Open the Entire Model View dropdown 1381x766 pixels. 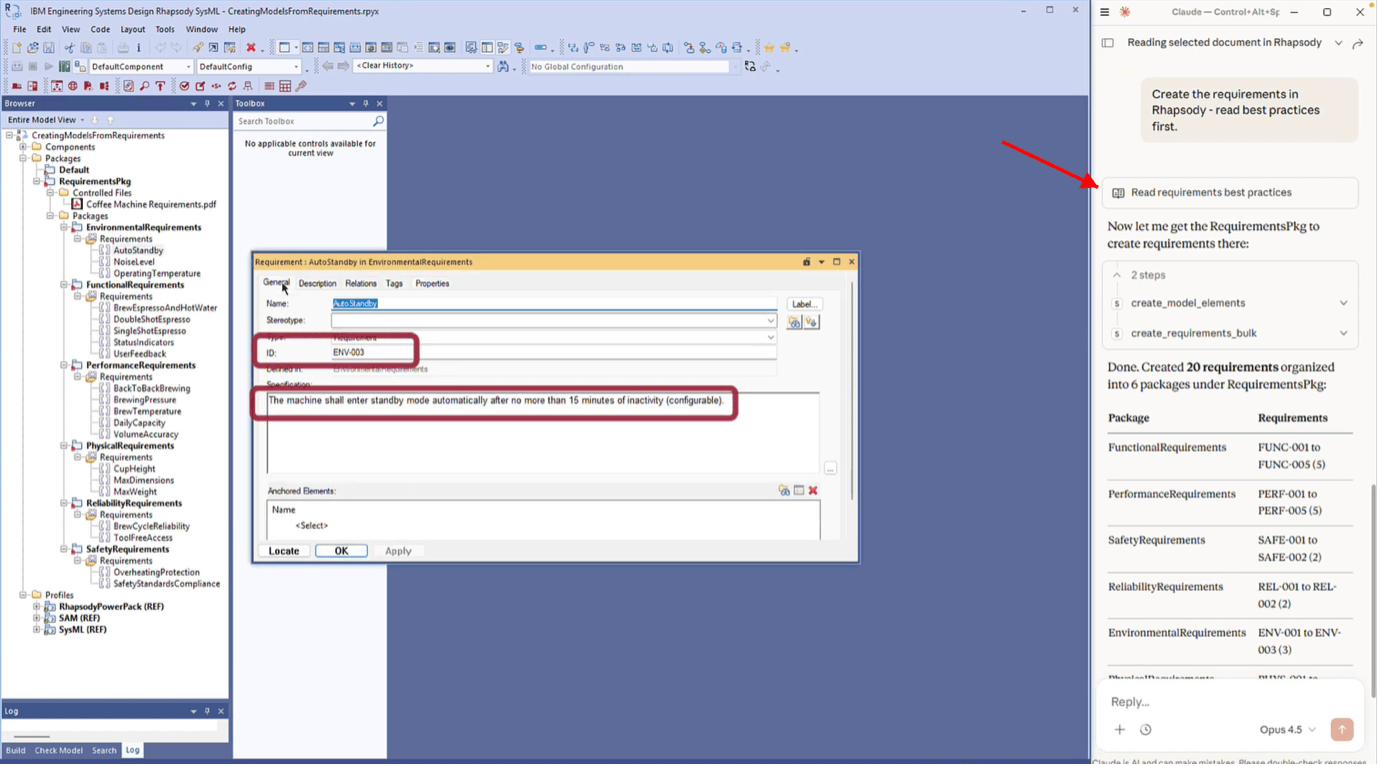click(82, 120)
